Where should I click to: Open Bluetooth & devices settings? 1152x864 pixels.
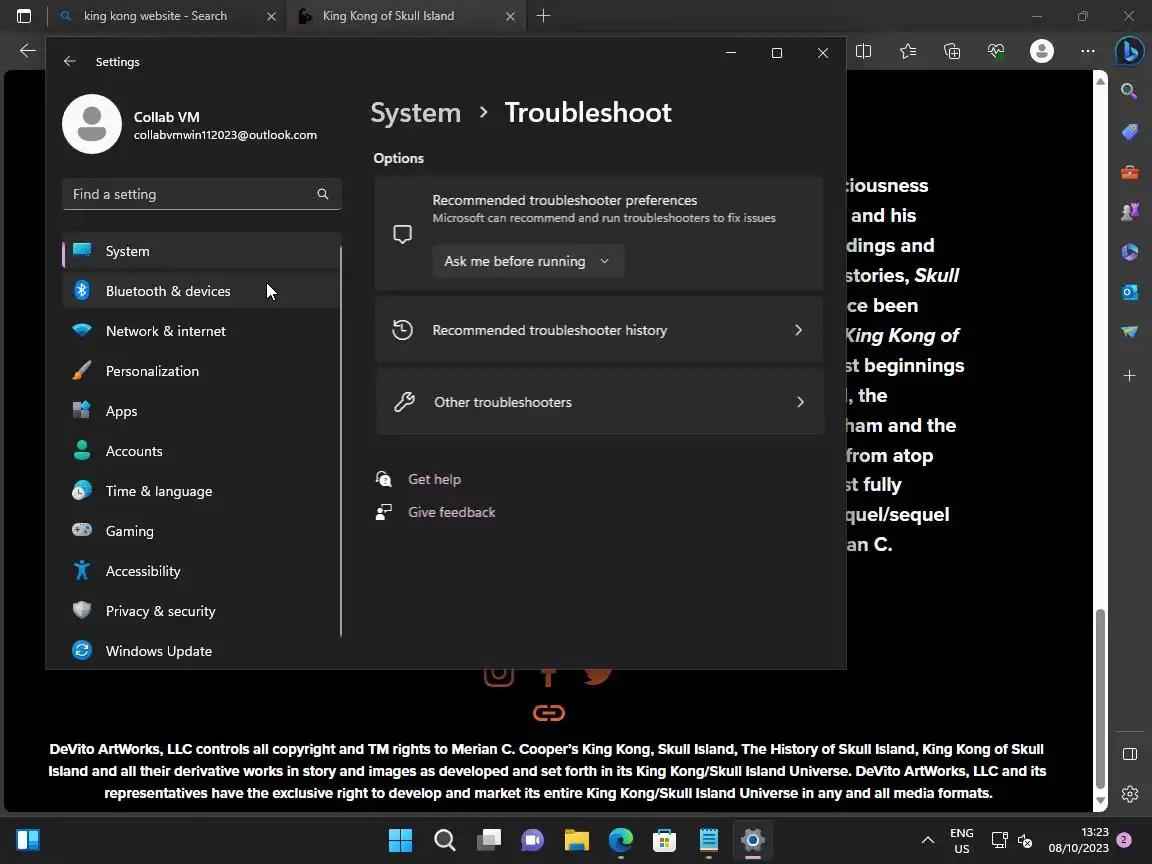201,291
